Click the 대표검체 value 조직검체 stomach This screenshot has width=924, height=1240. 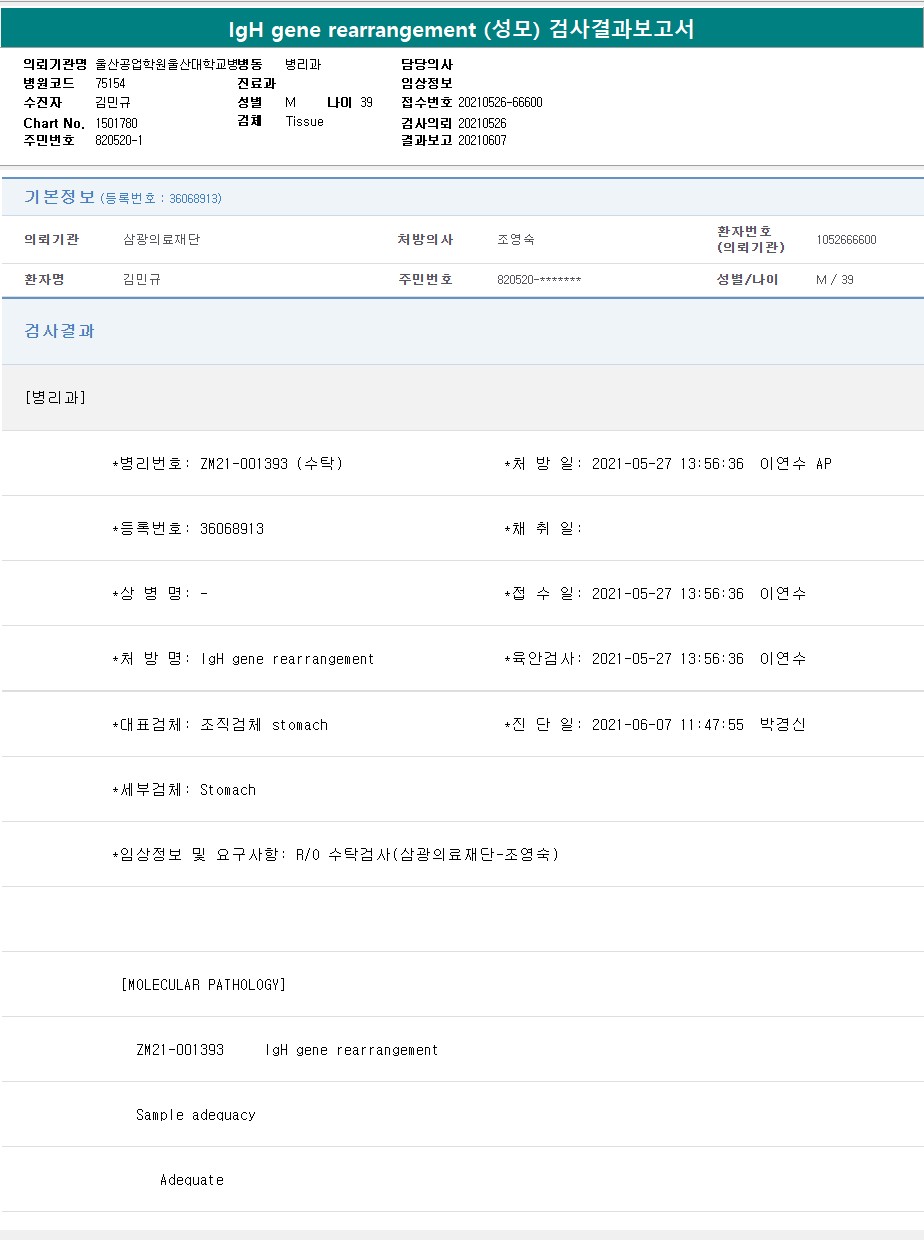[264, 725]
